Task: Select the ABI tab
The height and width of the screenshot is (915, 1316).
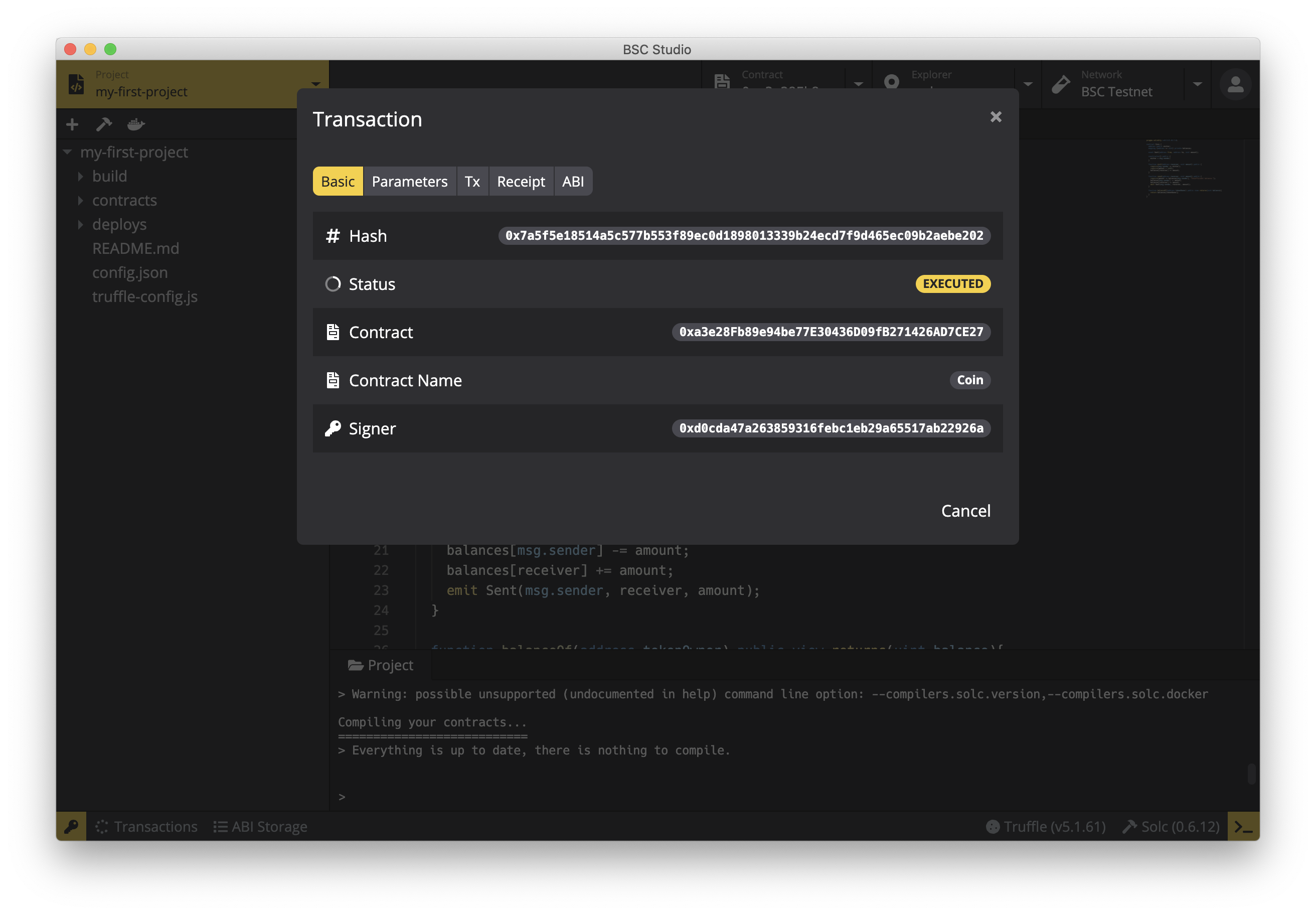Action: (573, 182)
